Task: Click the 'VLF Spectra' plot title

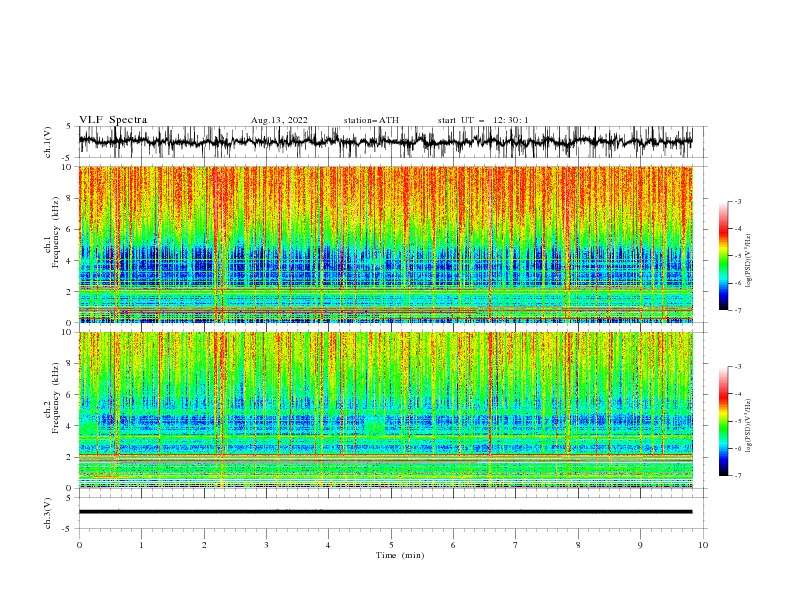Action: click(x=113, y=120)
